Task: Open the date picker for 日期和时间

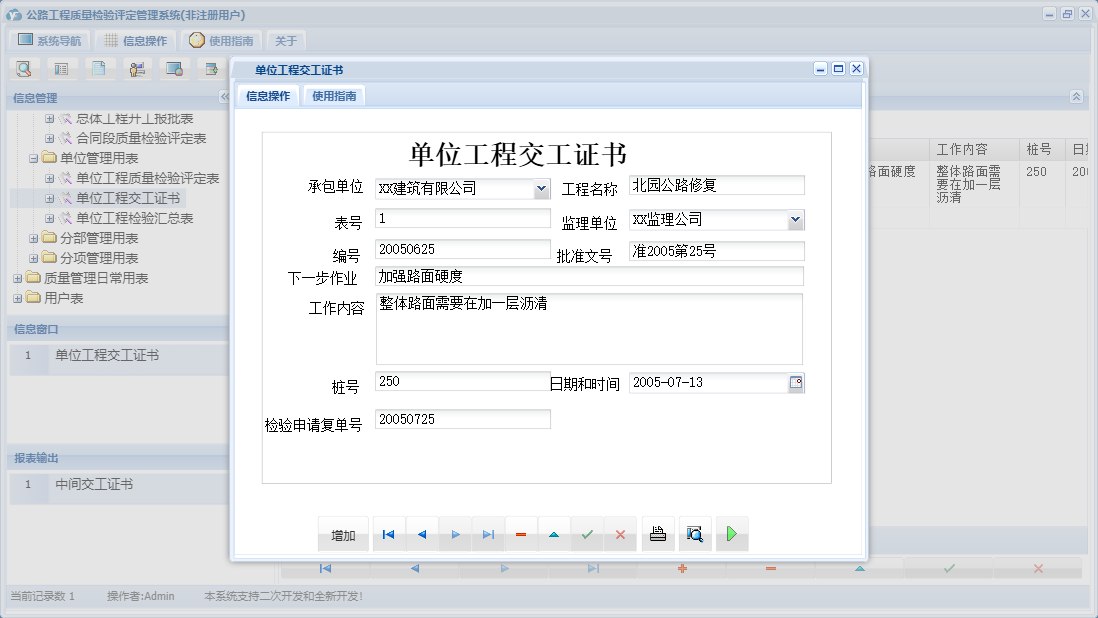Action: [x=796, y=382]
